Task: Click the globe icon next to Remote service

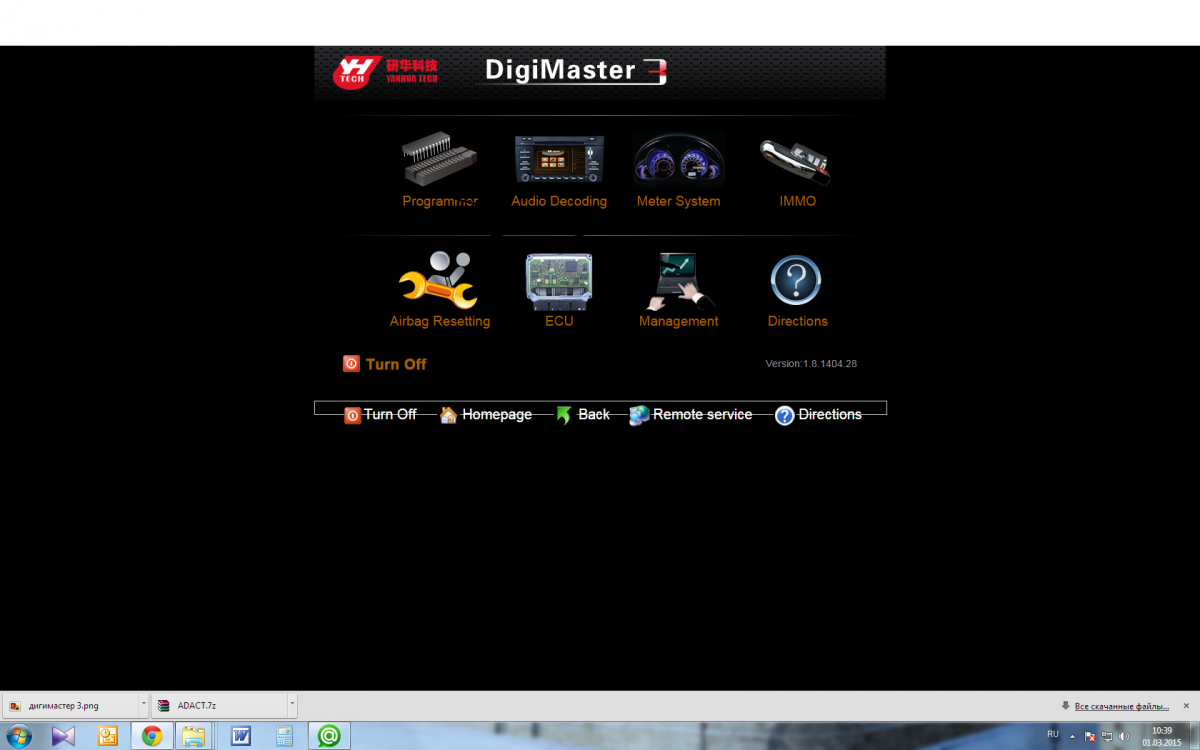Action: [x=639, y=415]
